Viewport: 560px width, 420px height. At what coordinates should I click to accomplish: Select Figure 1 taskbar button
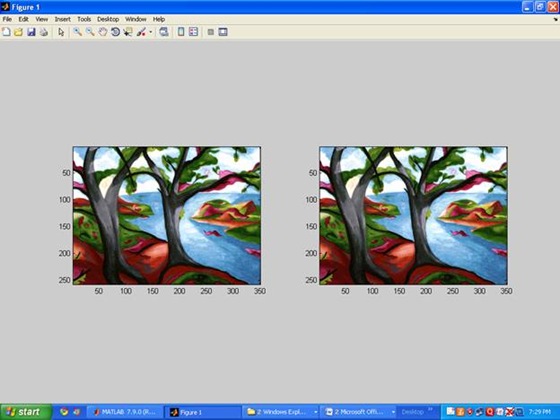(204, 412)
